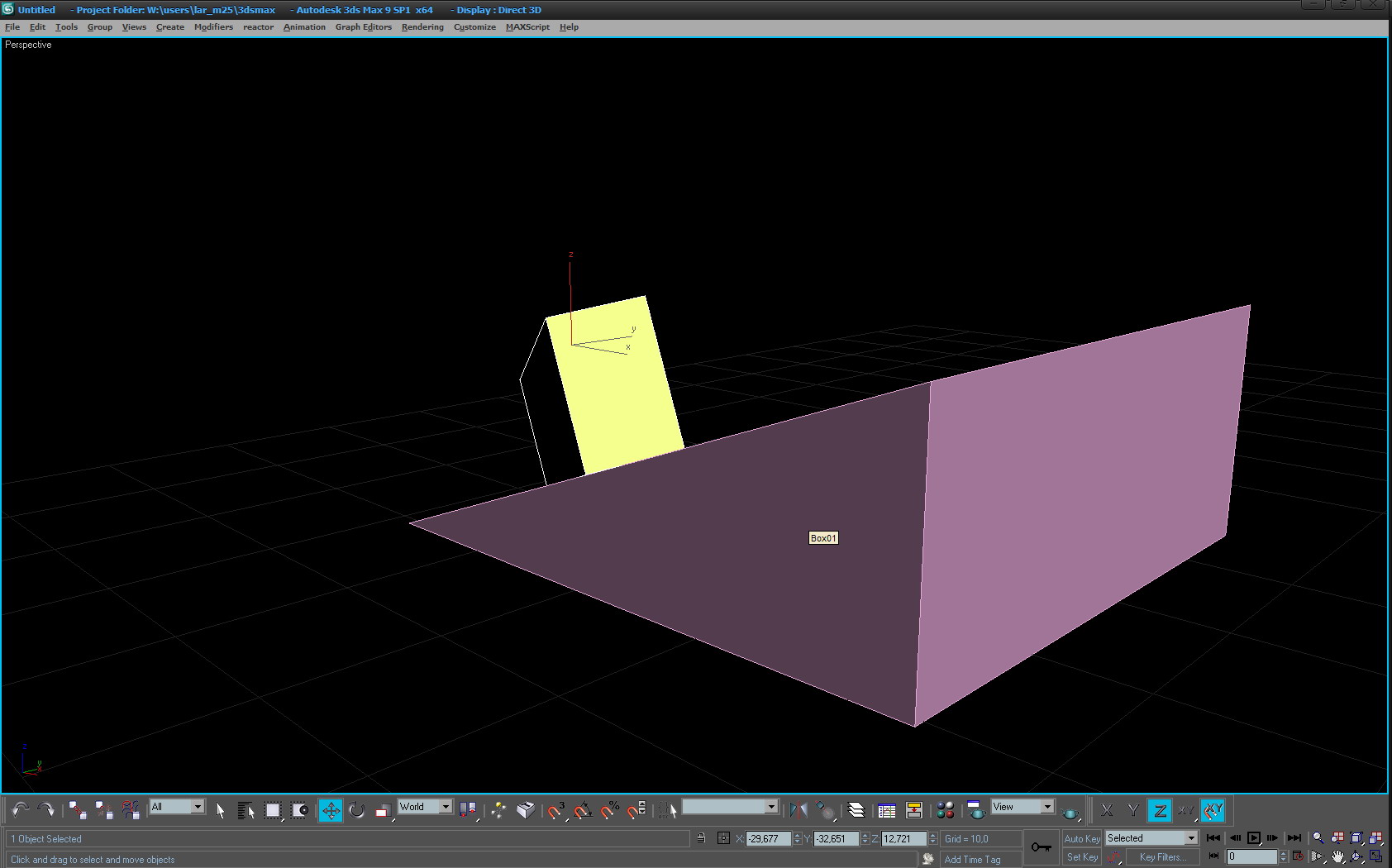
Task: Activate the Select and Link tool
Action: click(x=78, y=810)
